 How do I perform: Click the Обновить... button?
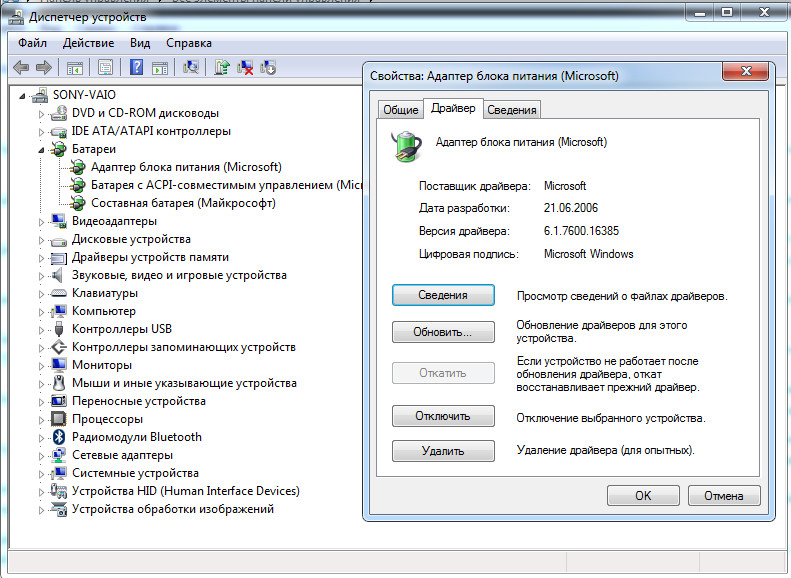(x=443, y=332)
